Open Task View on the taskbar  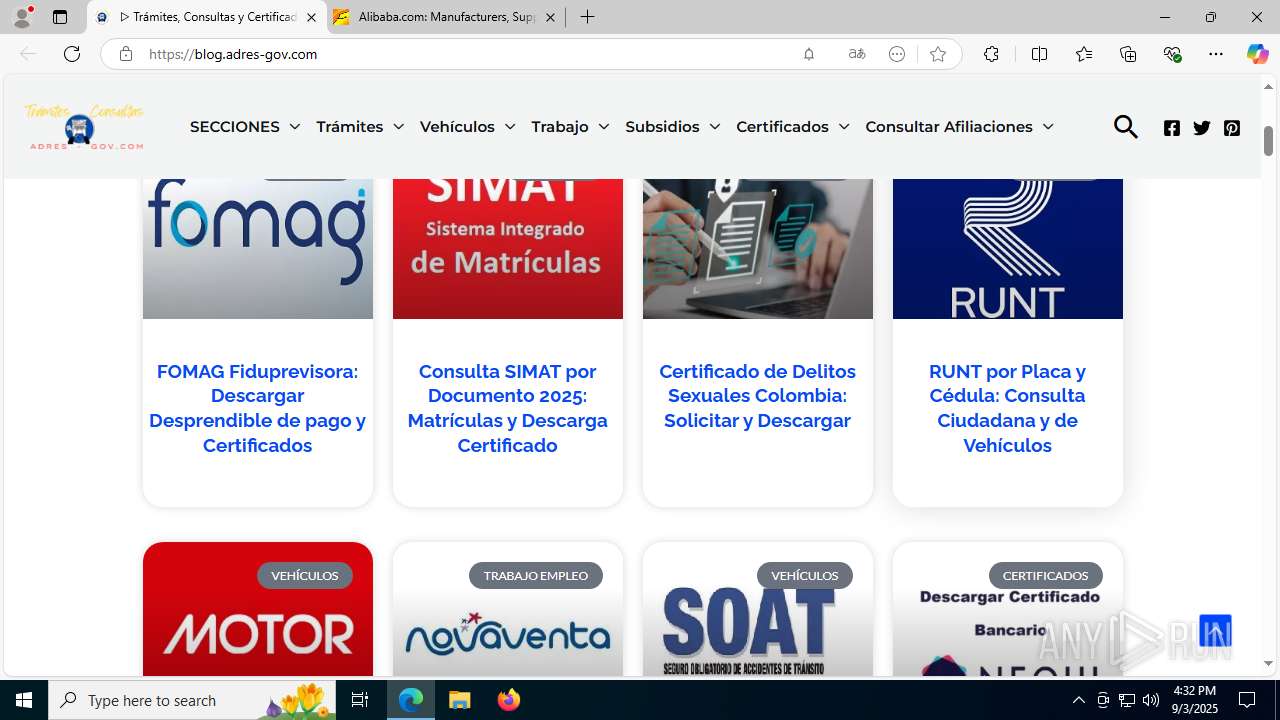(360, 700)
